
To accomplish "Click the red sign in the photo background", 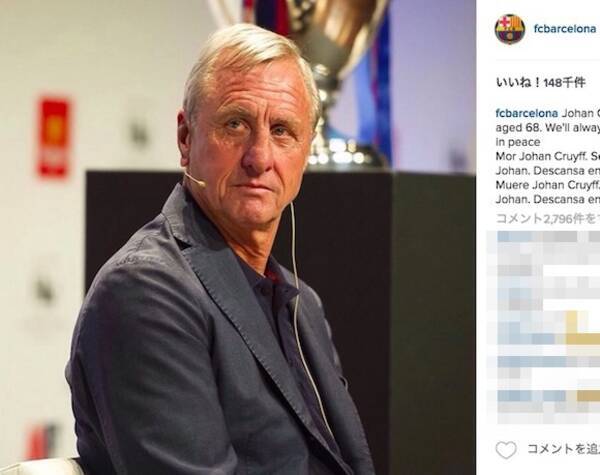I will coord(54,137).
